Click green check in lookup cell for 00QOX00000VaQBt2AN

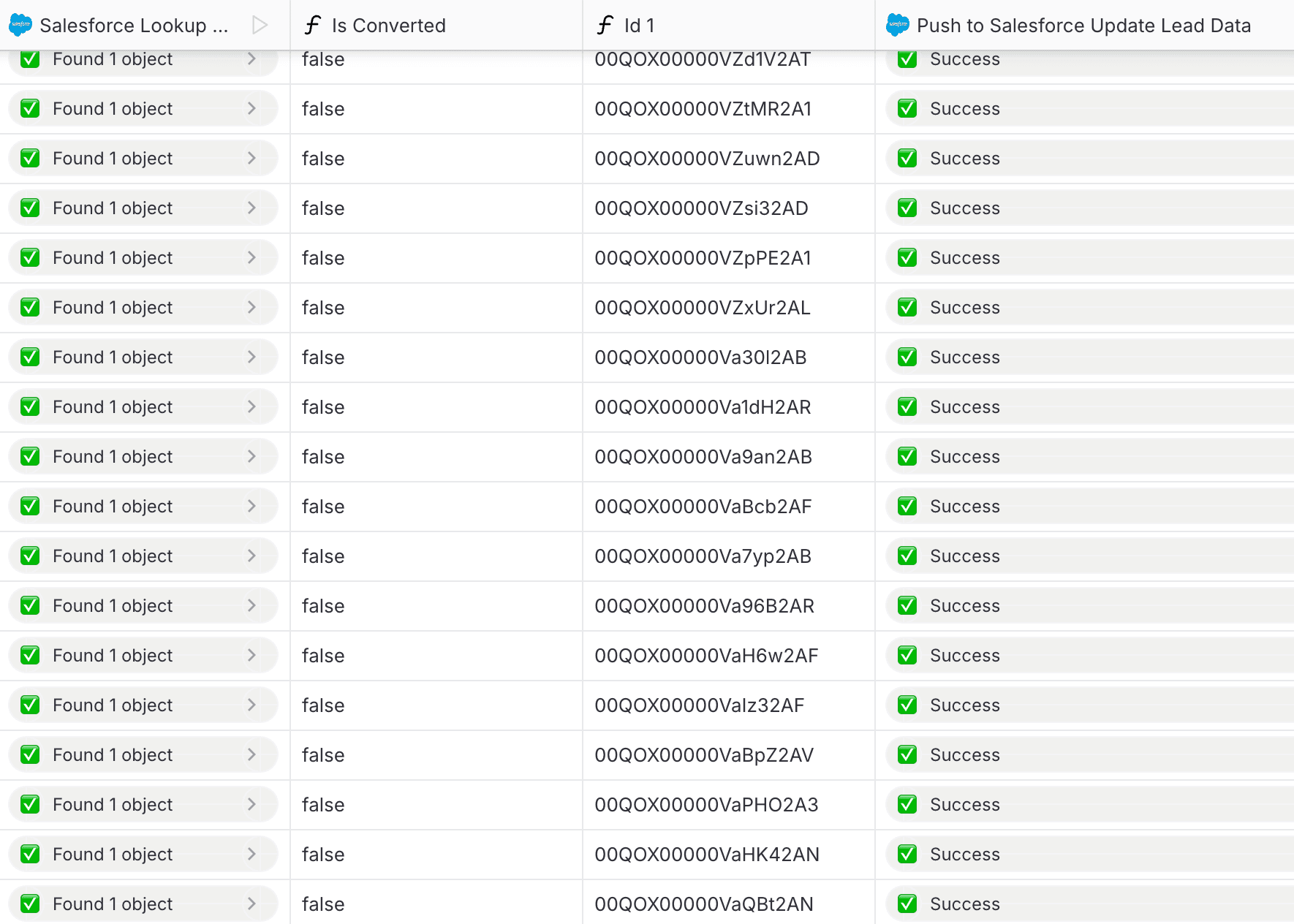tap(30, 904)
